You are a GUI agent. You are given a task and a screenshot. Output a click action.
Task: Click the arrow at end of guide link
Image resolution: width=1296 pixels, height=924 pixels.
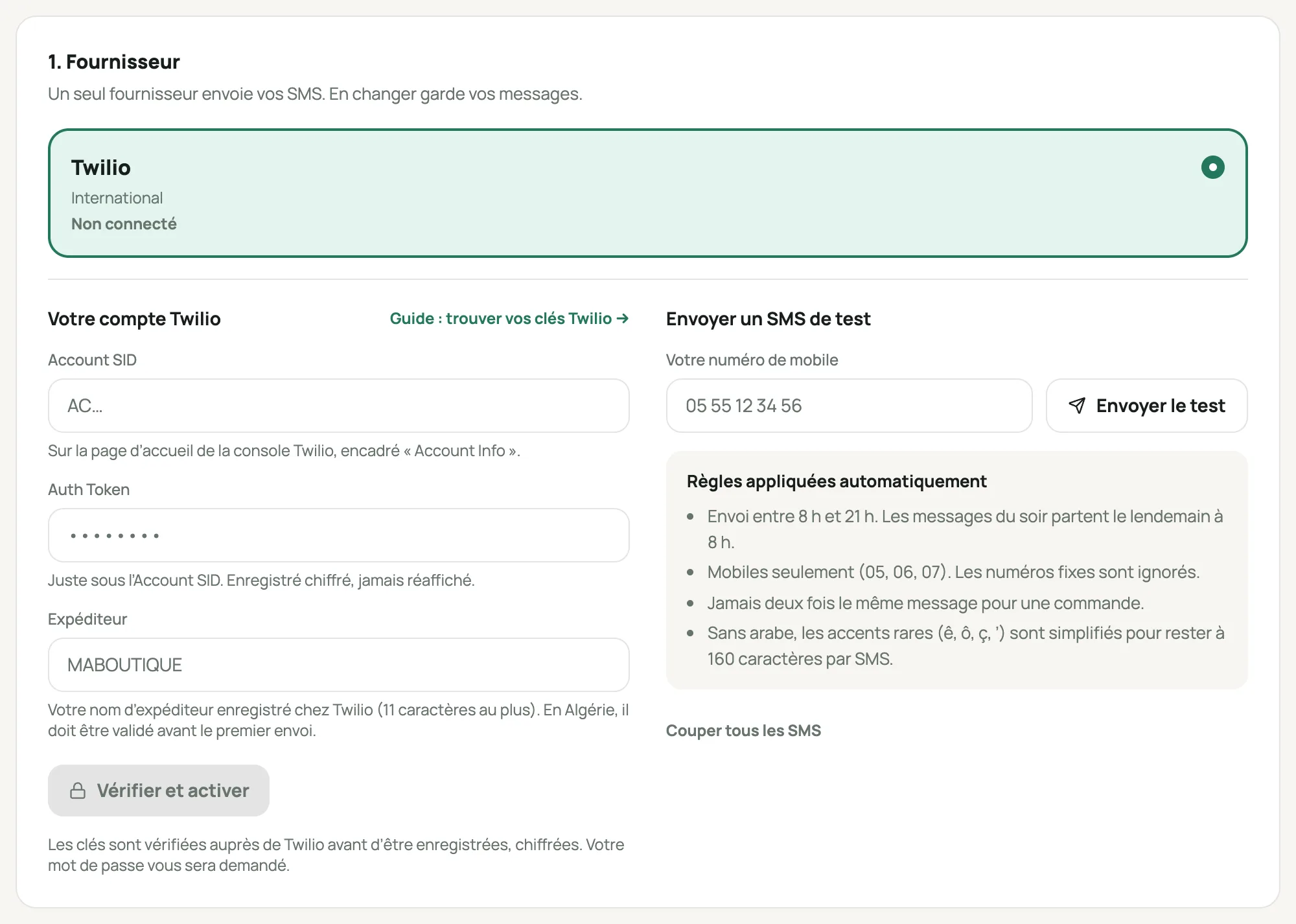click(x=623, y=318)
